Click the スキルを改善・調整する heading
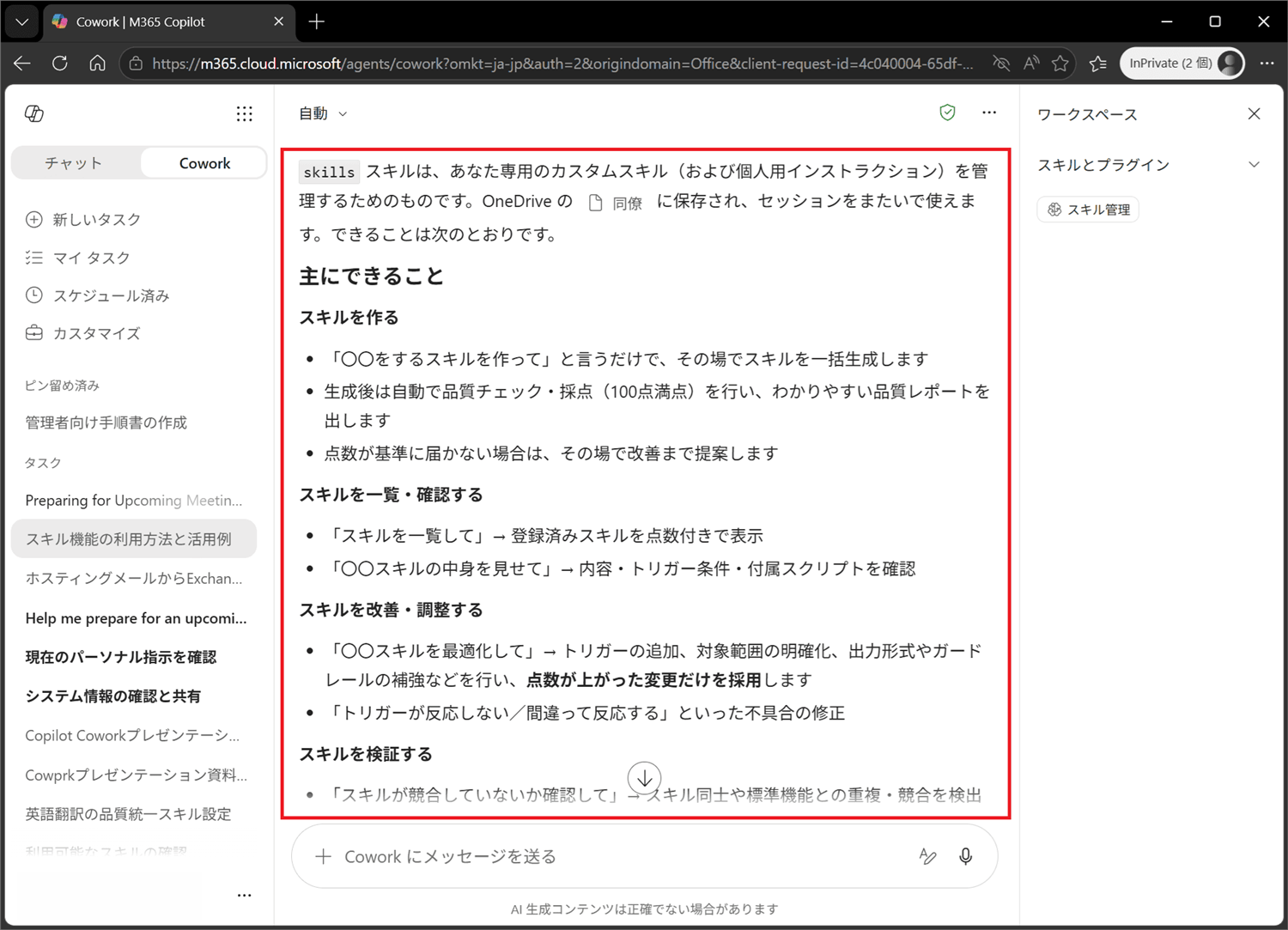The image size is (1288, 930). 391,610
